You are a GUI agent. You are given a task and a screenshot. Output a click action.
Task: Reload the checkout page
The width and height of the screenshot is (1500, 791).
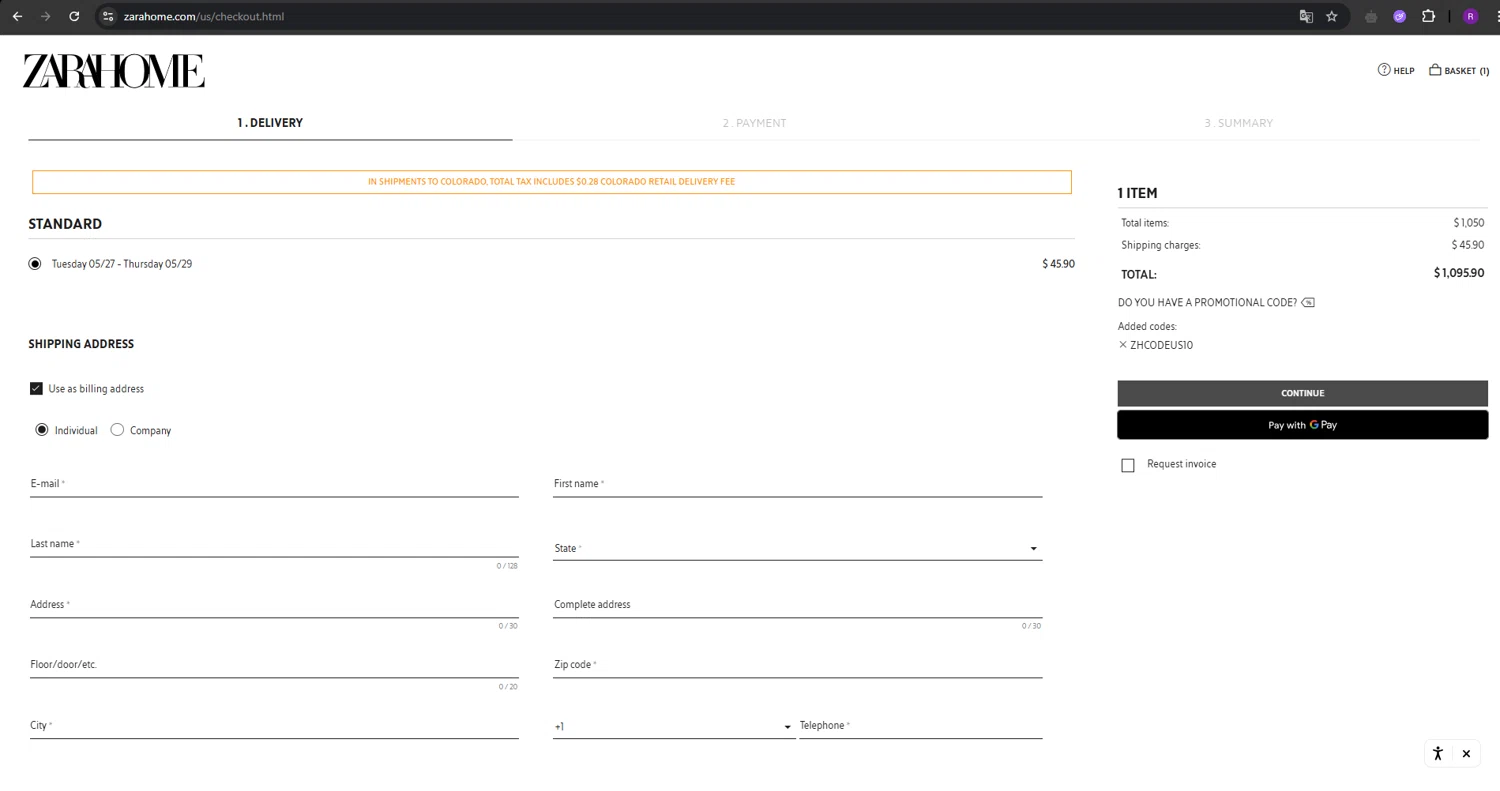(74, 17)
